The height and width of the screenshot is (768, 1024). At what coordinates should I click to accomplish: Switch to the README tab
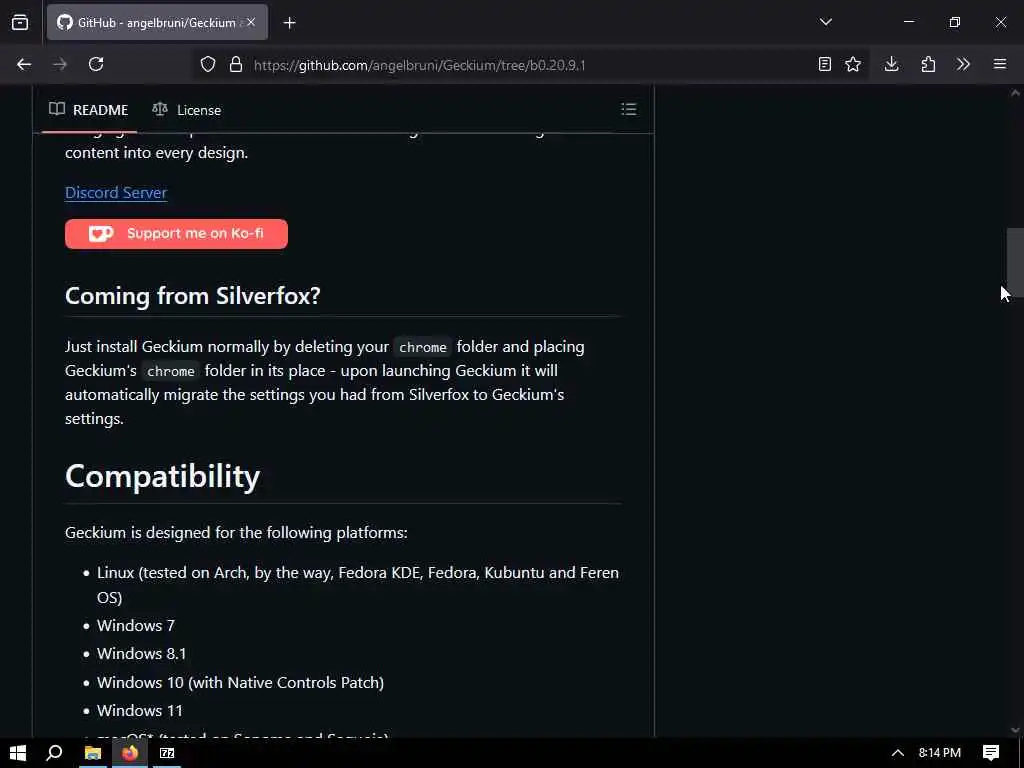(x=89, y=110)
